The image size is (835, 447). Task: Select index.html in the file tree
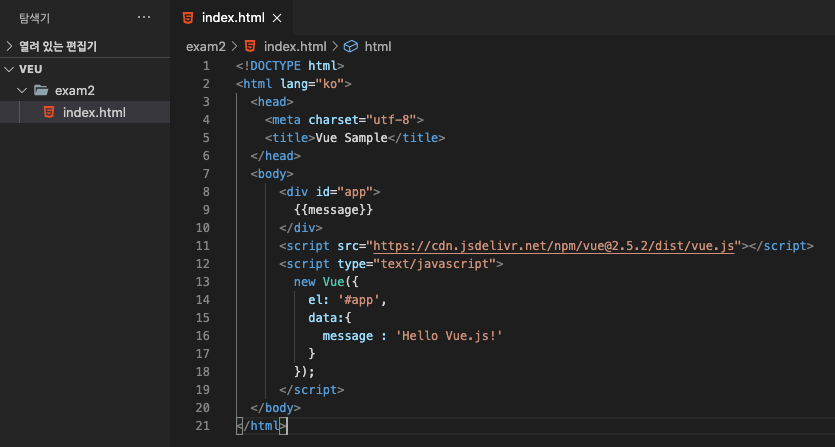85,112
